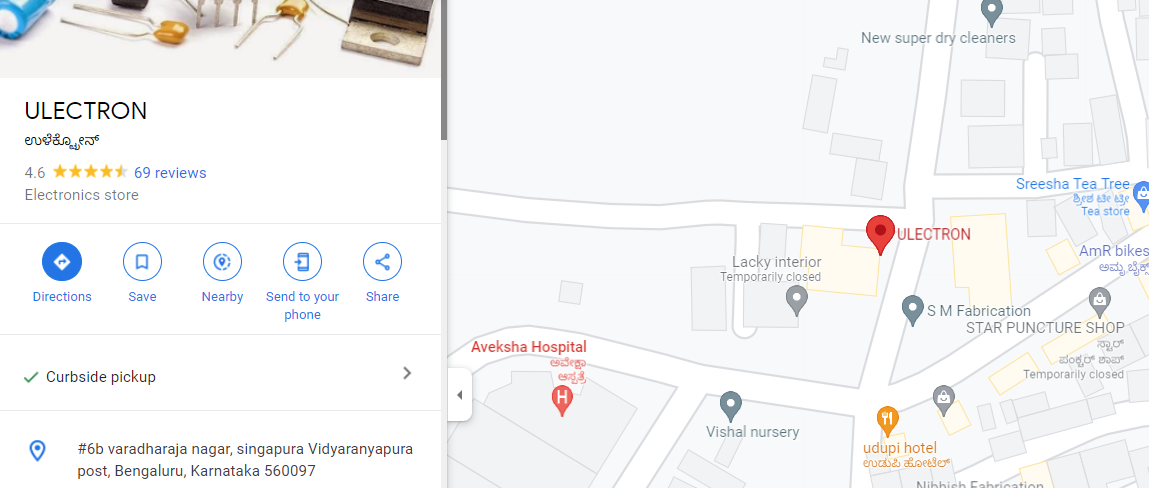
Task: Click the Share icon
Action: pos(383,262)
